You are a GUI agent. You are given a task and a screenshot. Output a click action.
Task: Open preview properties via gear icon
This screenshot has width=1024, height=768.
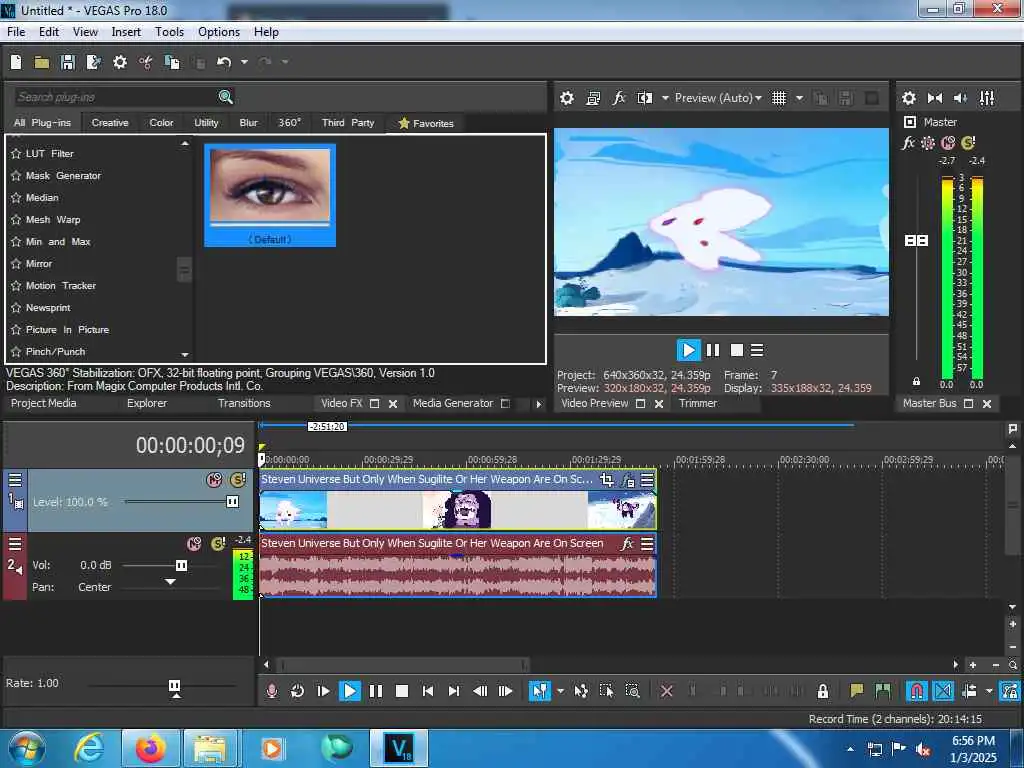(x=567, y=98)
